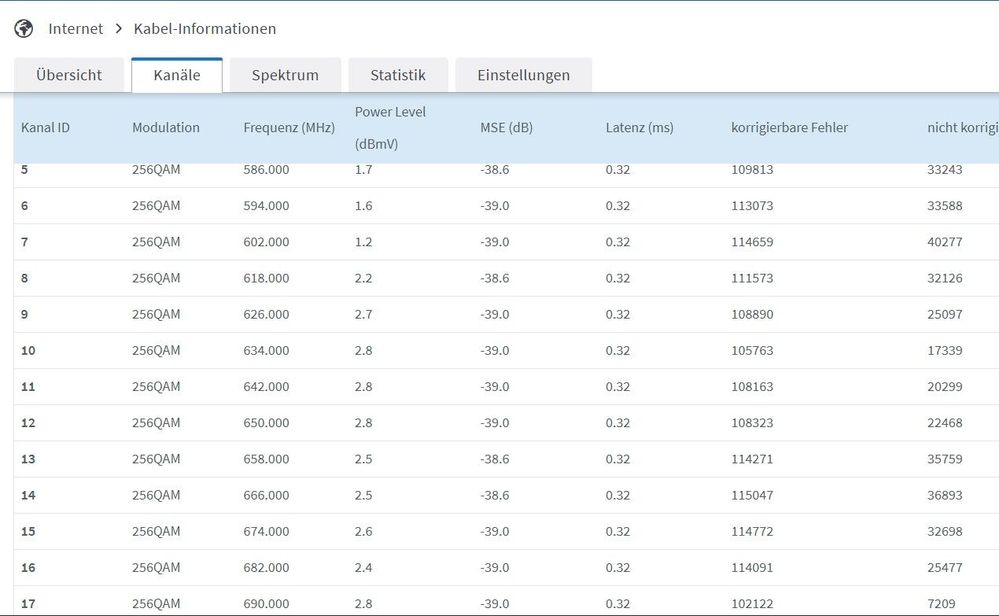Click the Latenz (ms) column header
Screen dimensions: 999x616
[640, 128]
